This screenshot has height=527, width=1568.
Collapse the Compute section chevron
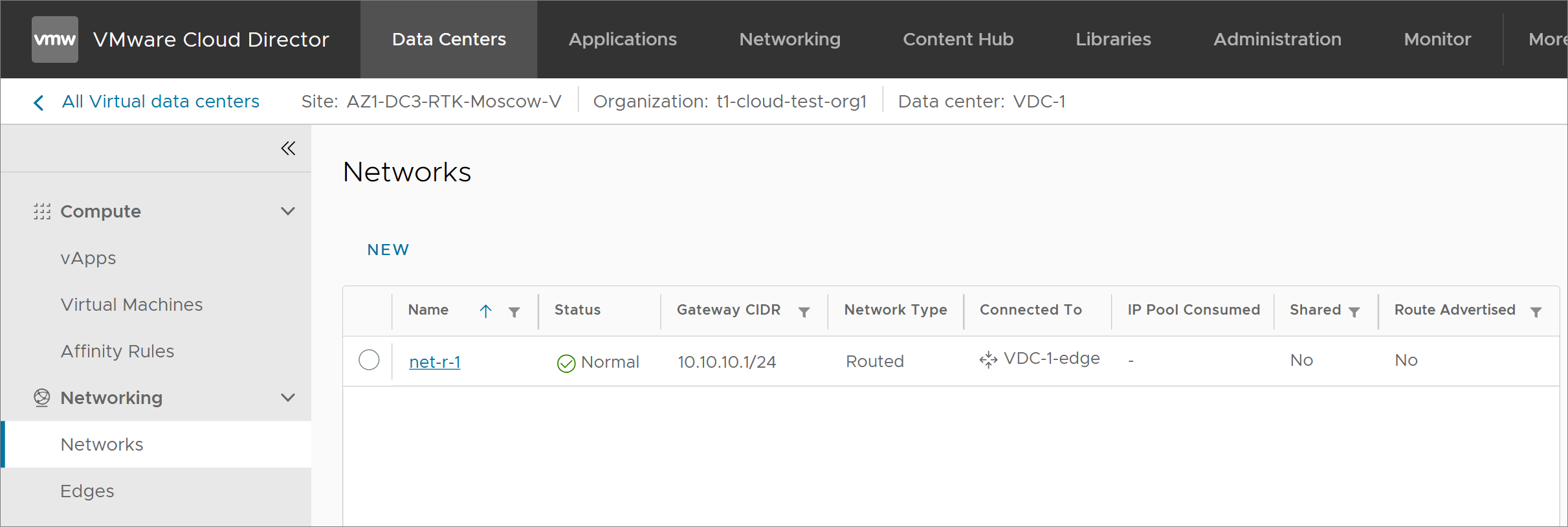tap(288, 211)
